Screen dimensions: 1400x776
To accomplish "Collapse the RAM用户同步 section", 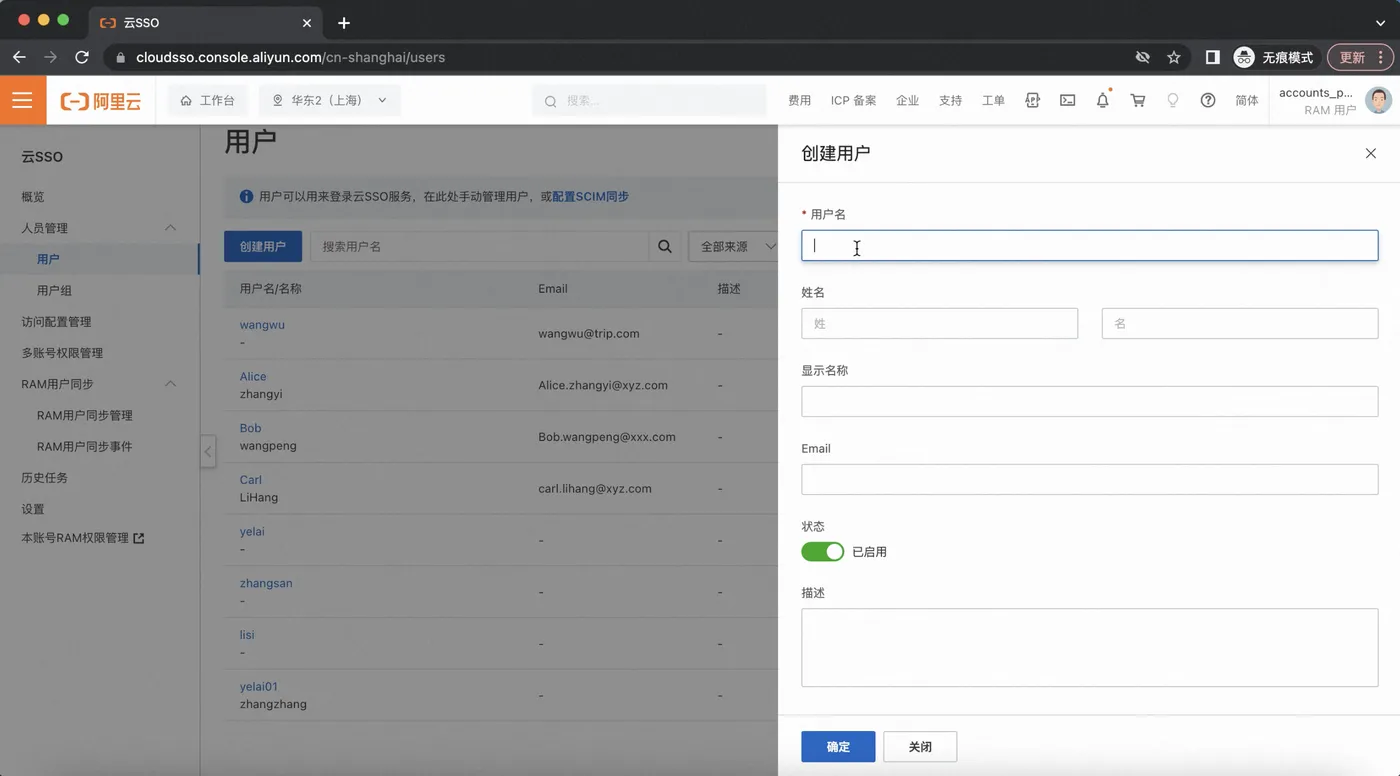I will 171,384.
